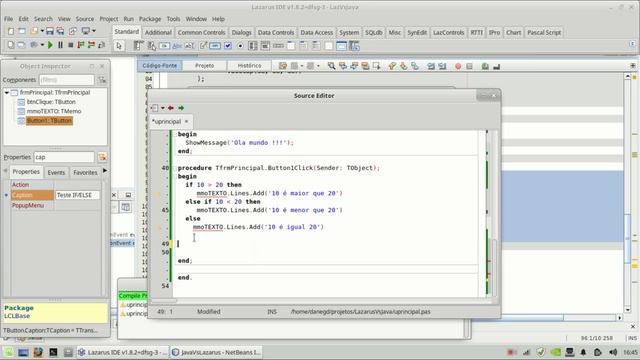This screenshot has height=360, width=640.
Task: Switch to the Additional palette tab
Action: [x=158, y=32]
